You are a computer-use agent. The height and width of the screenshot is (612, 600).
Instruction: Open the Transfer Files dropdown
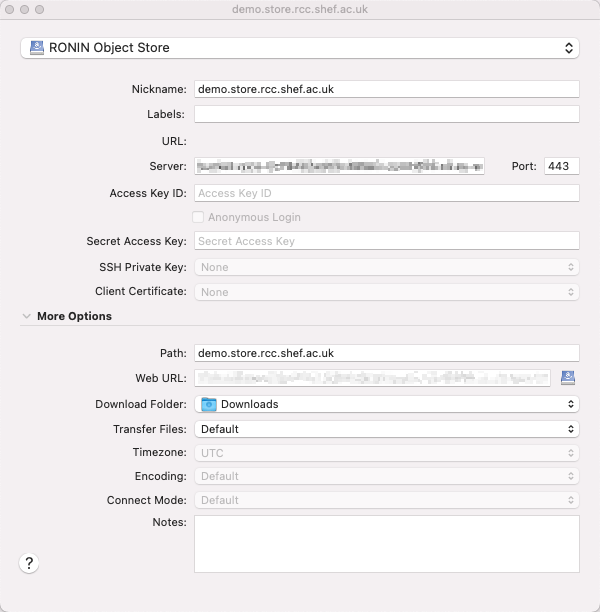(x=386, y=429)
